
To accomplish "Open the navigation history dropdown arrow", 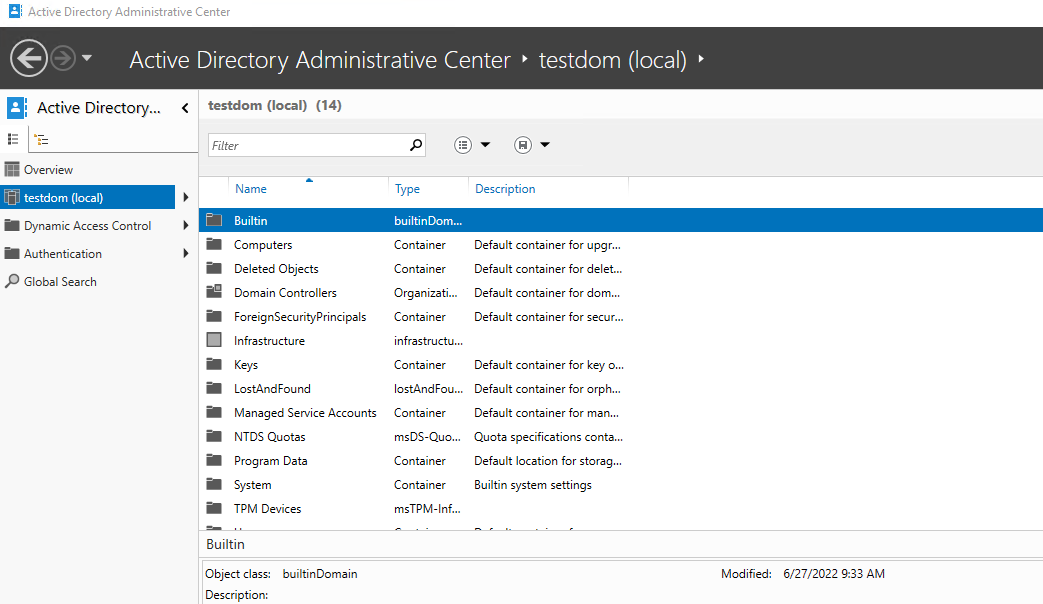I will click(86, 59).
